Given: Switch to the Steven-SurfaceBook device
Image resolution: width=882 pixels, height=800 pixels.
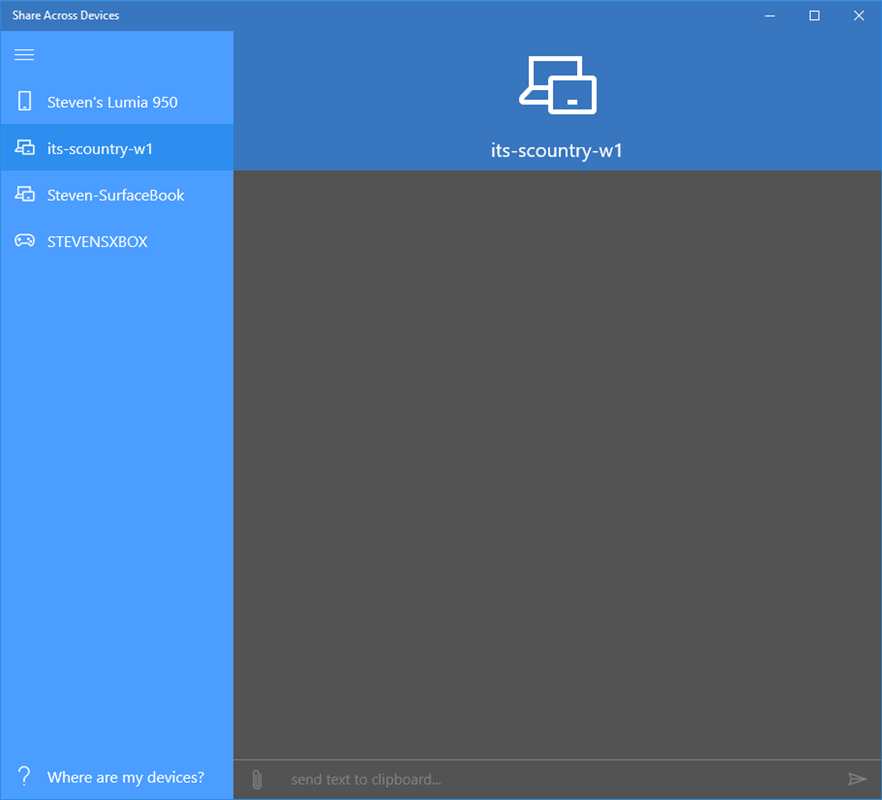Looking at the screenshot, I should [116, 194].
